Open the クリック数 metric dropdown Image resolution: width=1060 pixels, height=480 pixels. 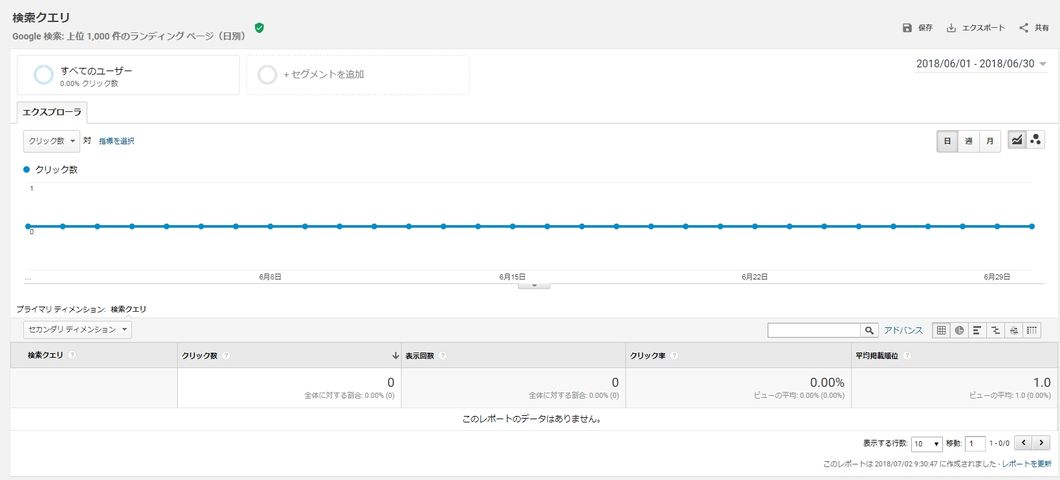[x=51, y=141]
